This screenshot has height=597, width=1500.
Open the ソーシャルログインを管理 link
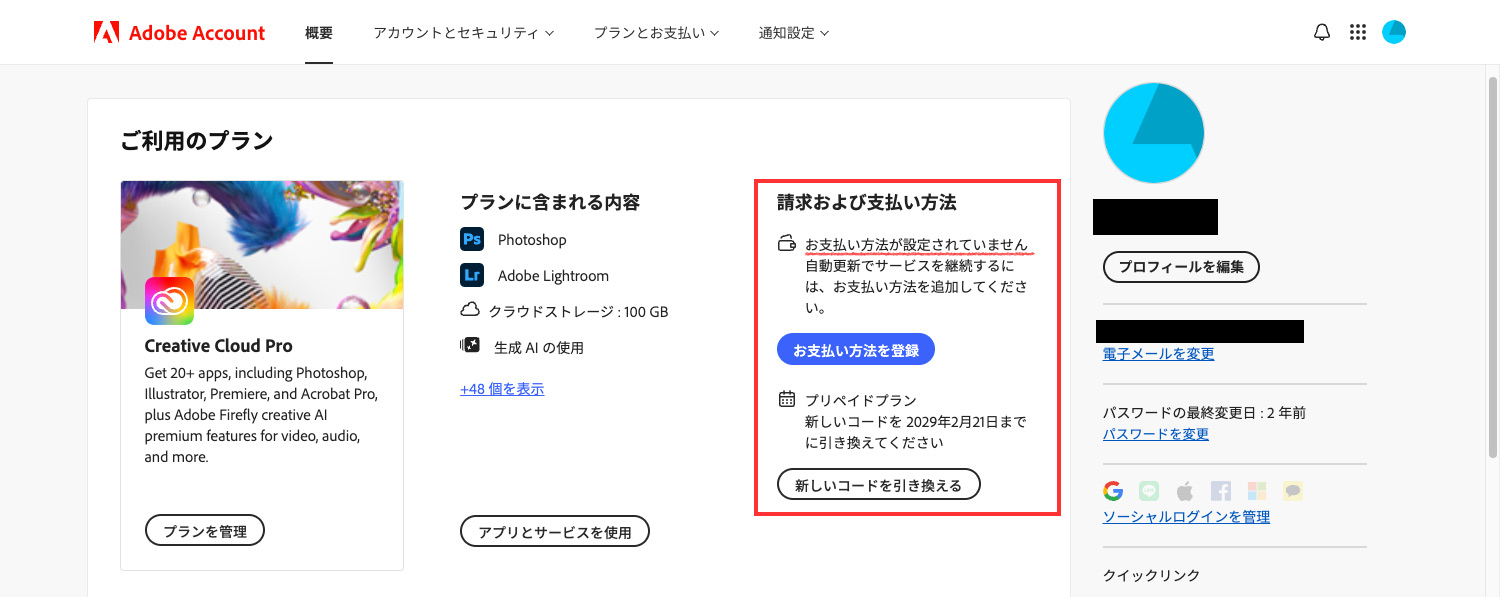tap(1186, 517)
